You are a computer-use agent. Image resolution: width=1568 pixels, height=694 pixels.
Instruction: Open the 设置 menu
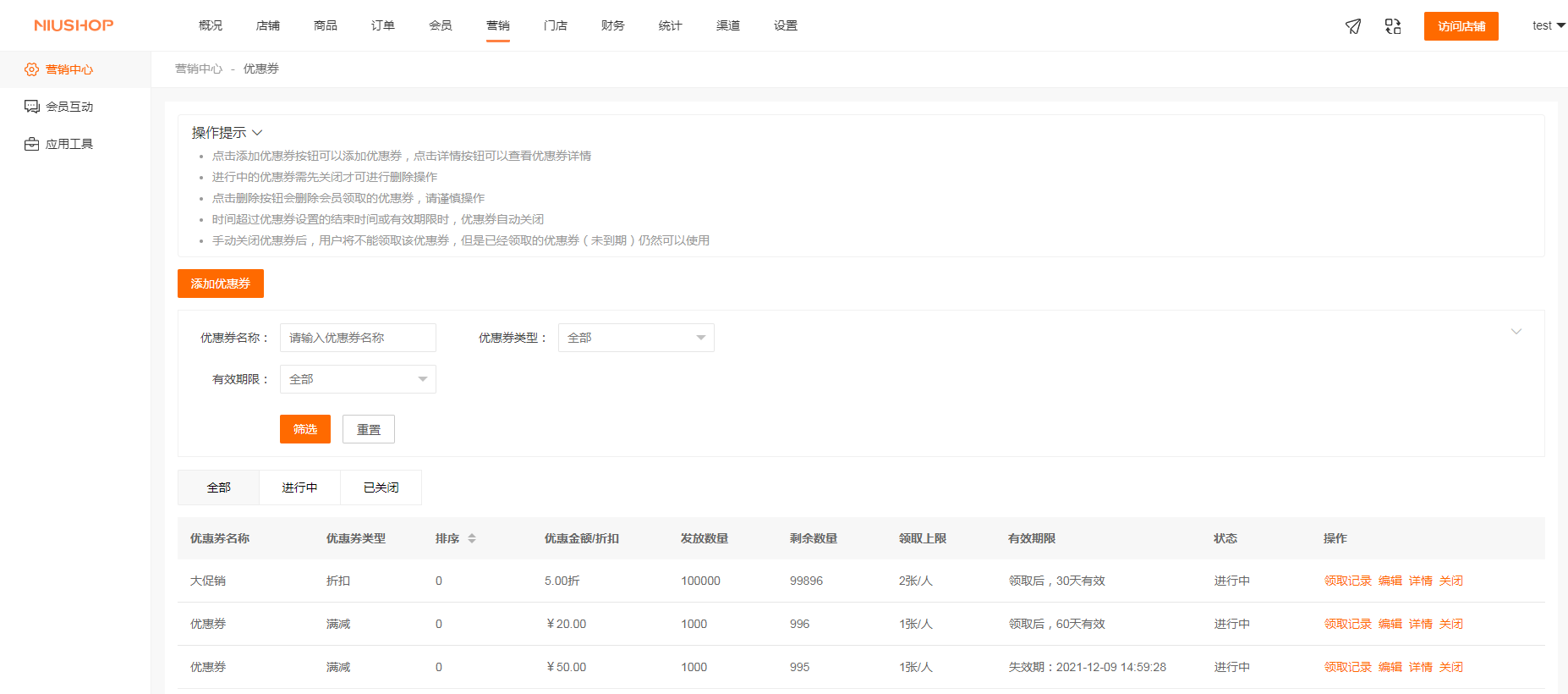click(x=786, y=25)
